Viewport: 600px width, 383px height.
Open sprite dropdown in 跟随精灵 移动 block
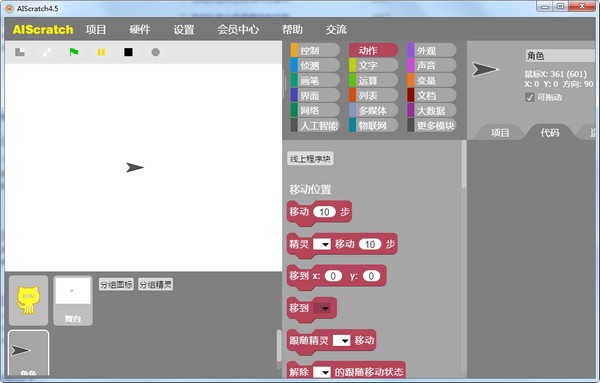point(341,340)
